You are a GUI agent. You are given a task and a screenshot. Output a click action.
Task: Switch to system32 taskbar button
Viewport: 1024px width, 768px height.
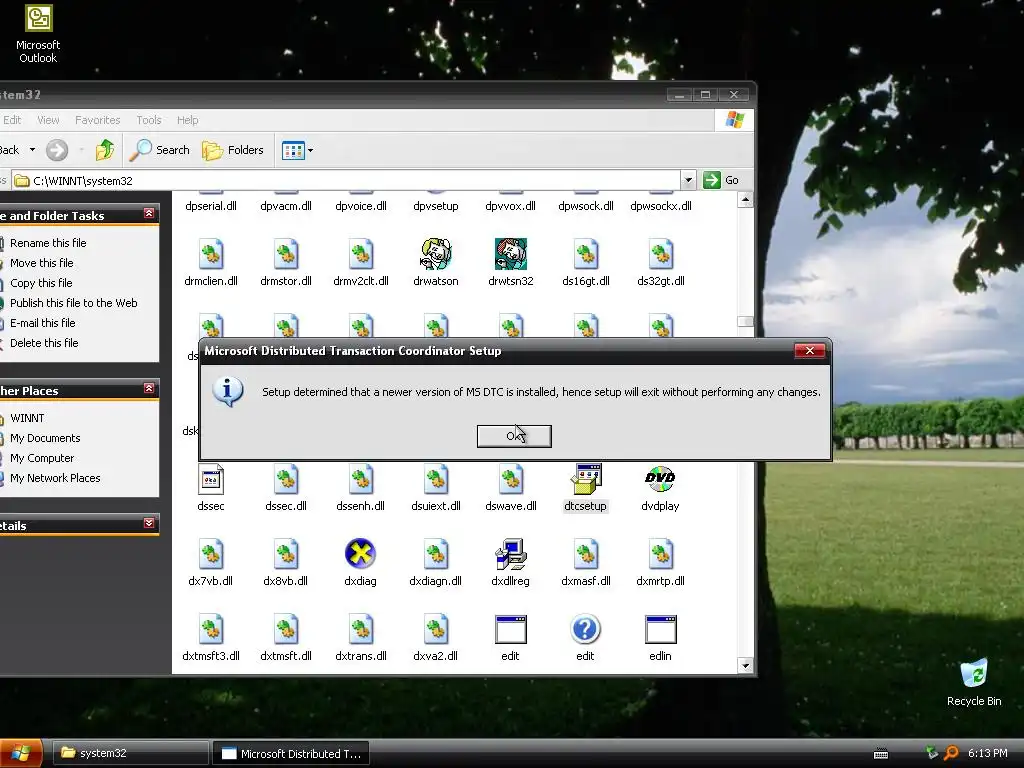tap(130, 754)
